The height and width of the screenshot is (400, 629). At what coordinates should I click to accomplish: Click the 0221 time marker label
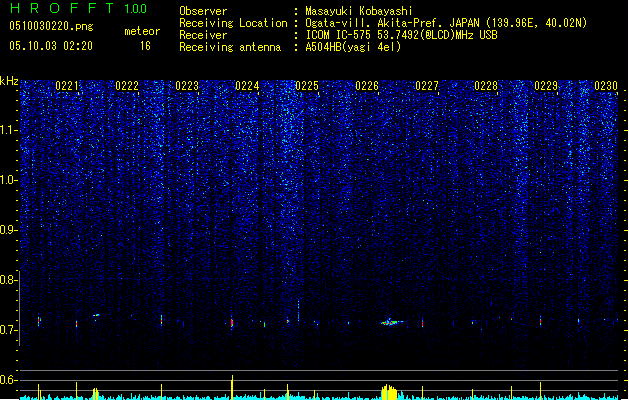click(67, 86)
